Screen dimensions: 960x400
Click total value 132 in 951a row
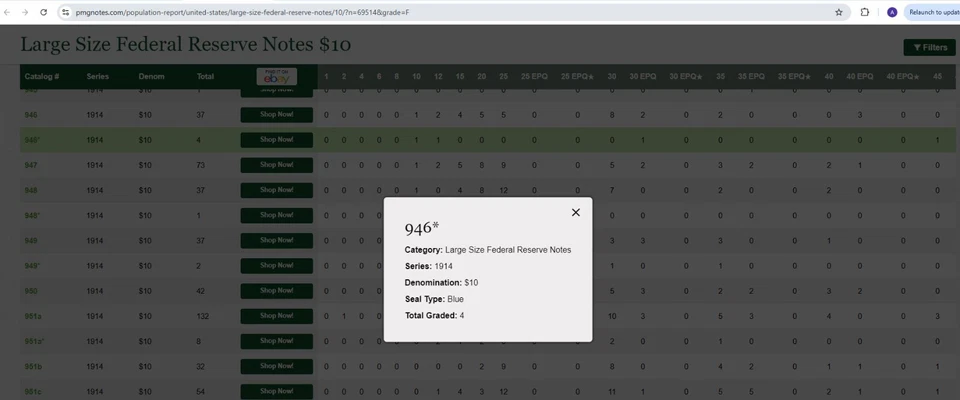click(x=203, y=316)
